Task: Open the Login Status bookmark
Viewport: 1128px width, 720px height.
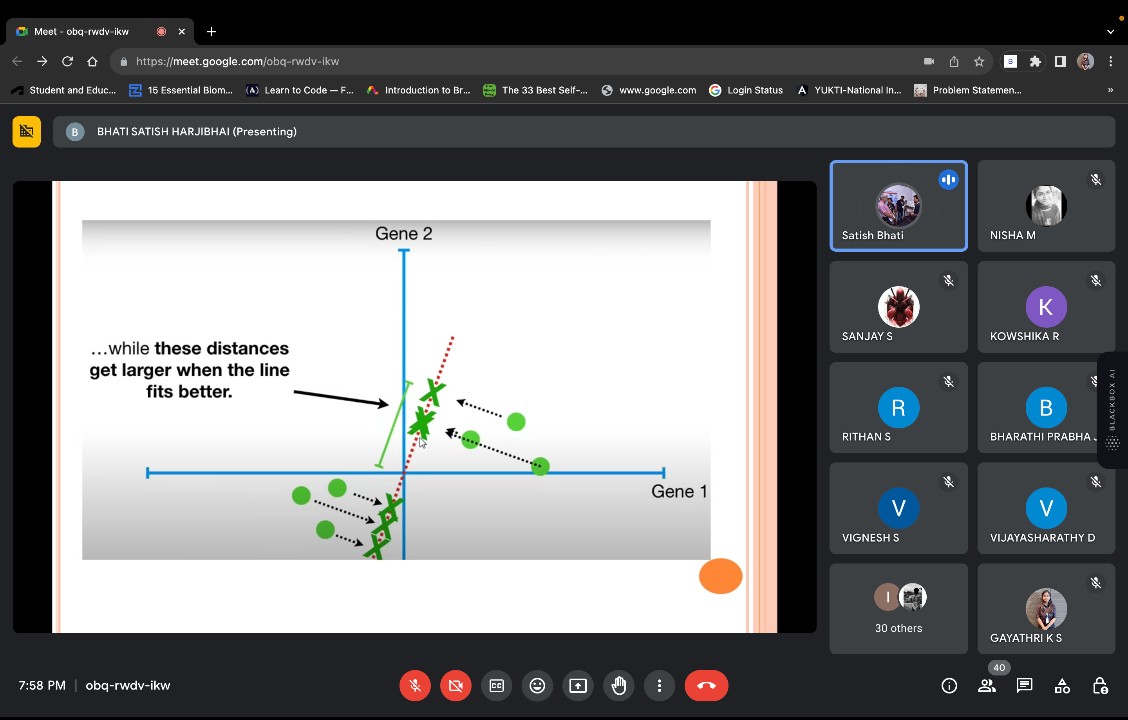Action: 746,90
